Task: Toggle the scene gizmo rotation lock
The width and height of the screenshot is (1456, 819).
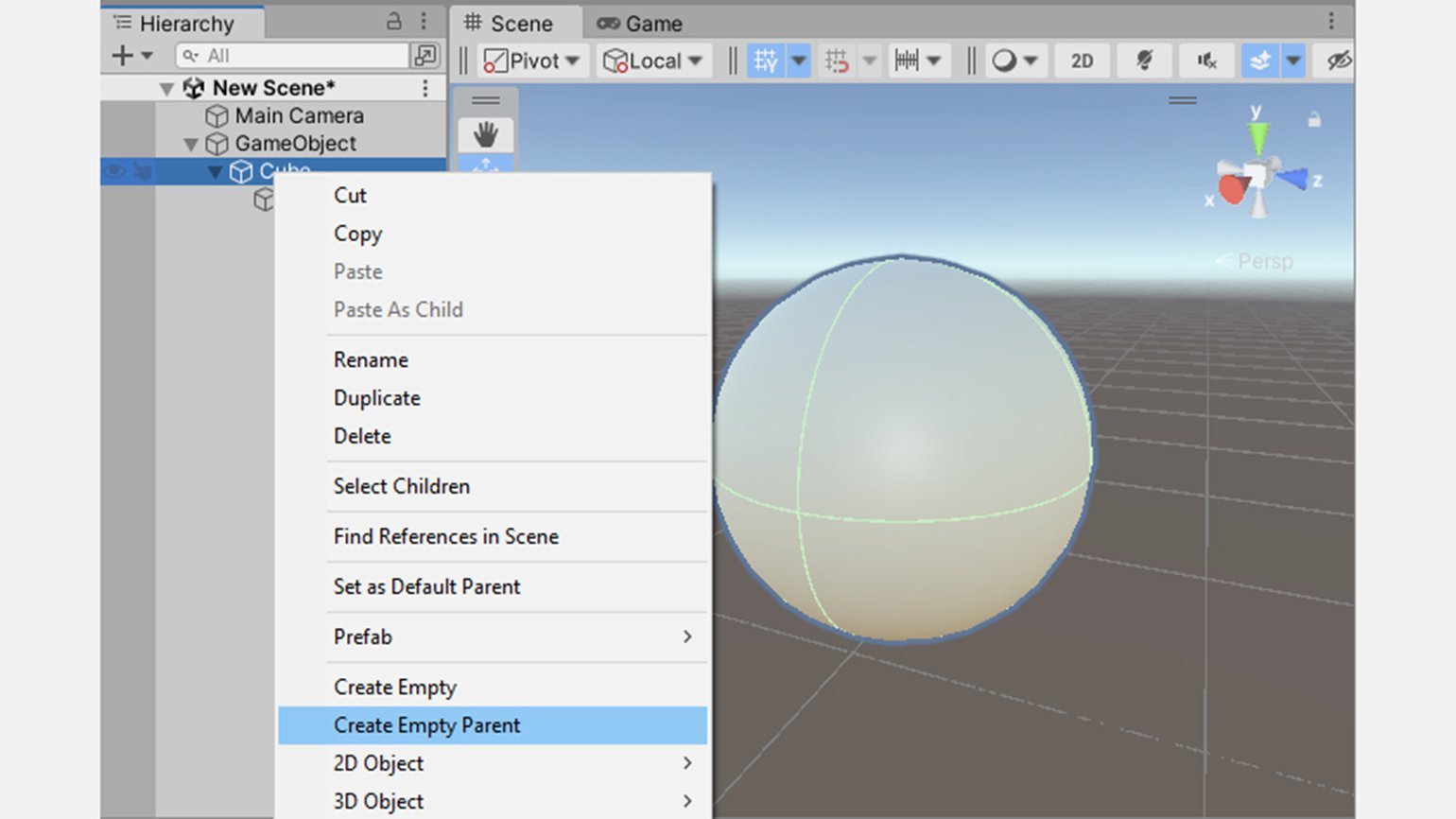Action: (x=1314, y=120)
